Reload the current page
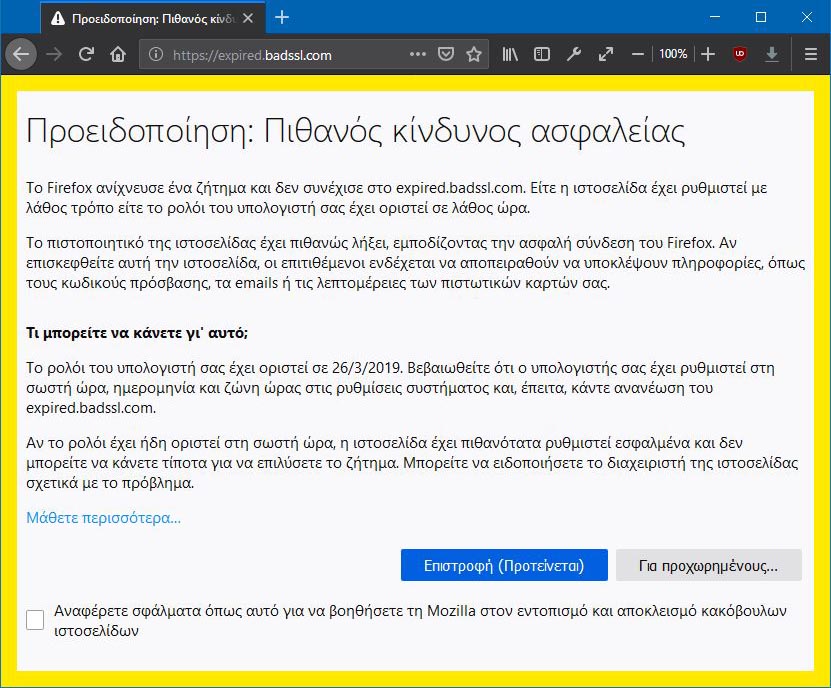This screenshot has width=831, height=688. [86, 54]
